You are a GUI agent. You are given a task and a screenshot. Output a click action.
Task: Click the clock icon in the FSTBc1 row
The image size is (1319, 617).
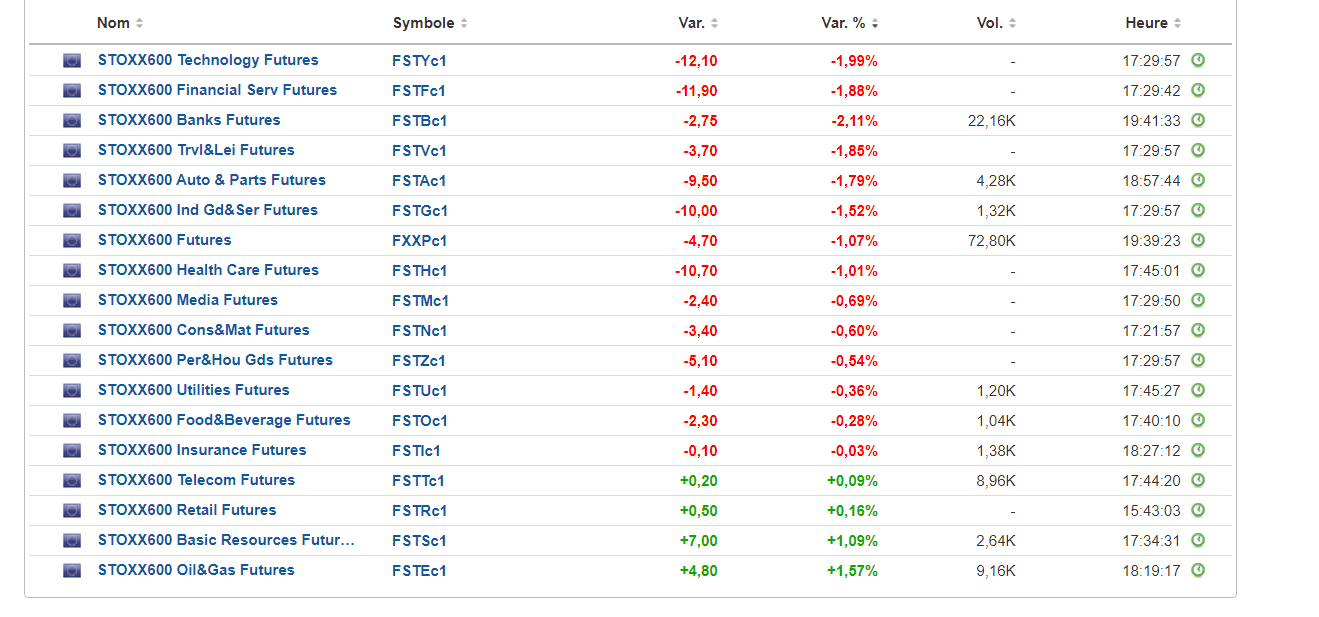coord(1198,120)
